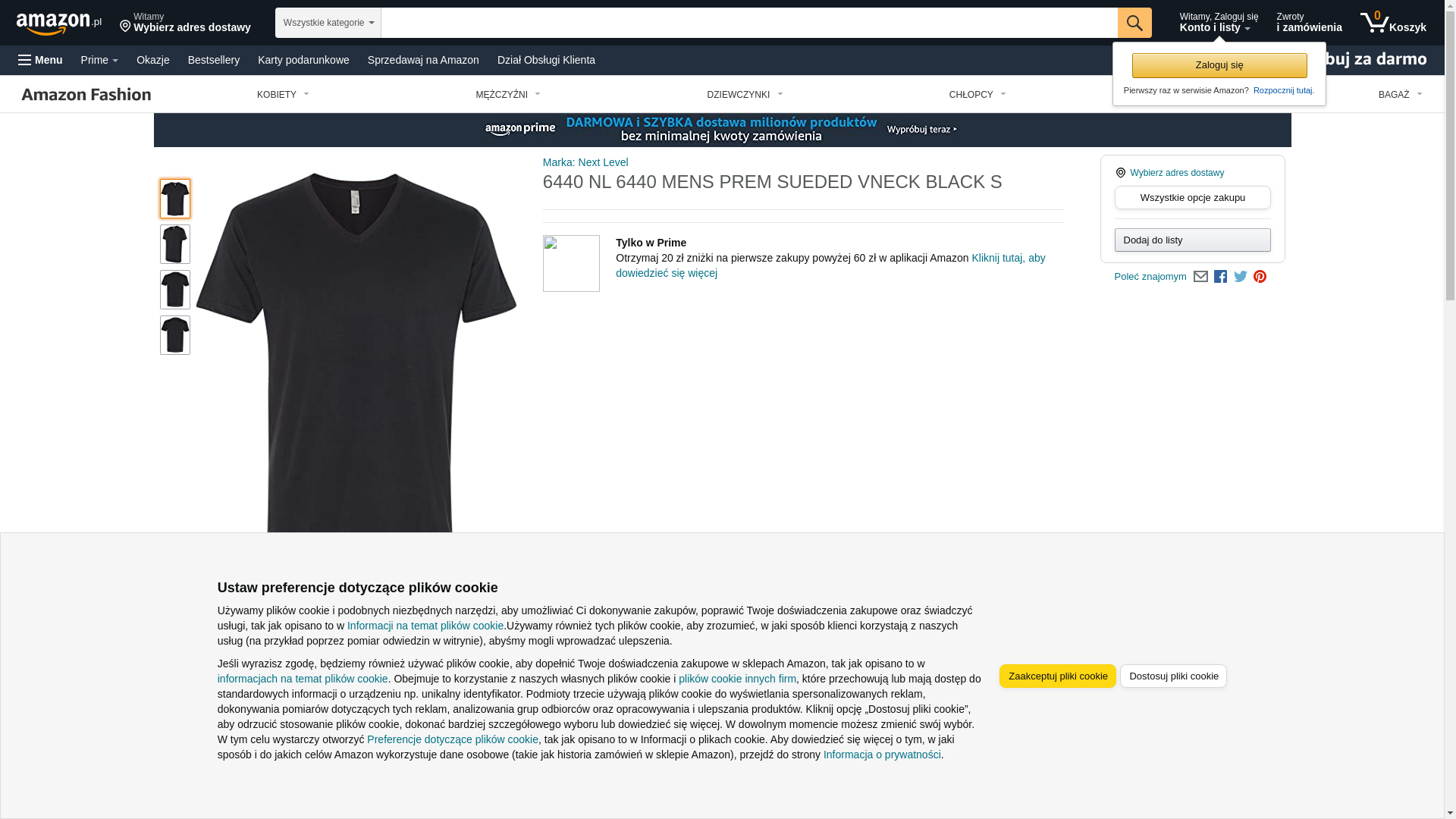Focus the Amazon search input field

749,23
